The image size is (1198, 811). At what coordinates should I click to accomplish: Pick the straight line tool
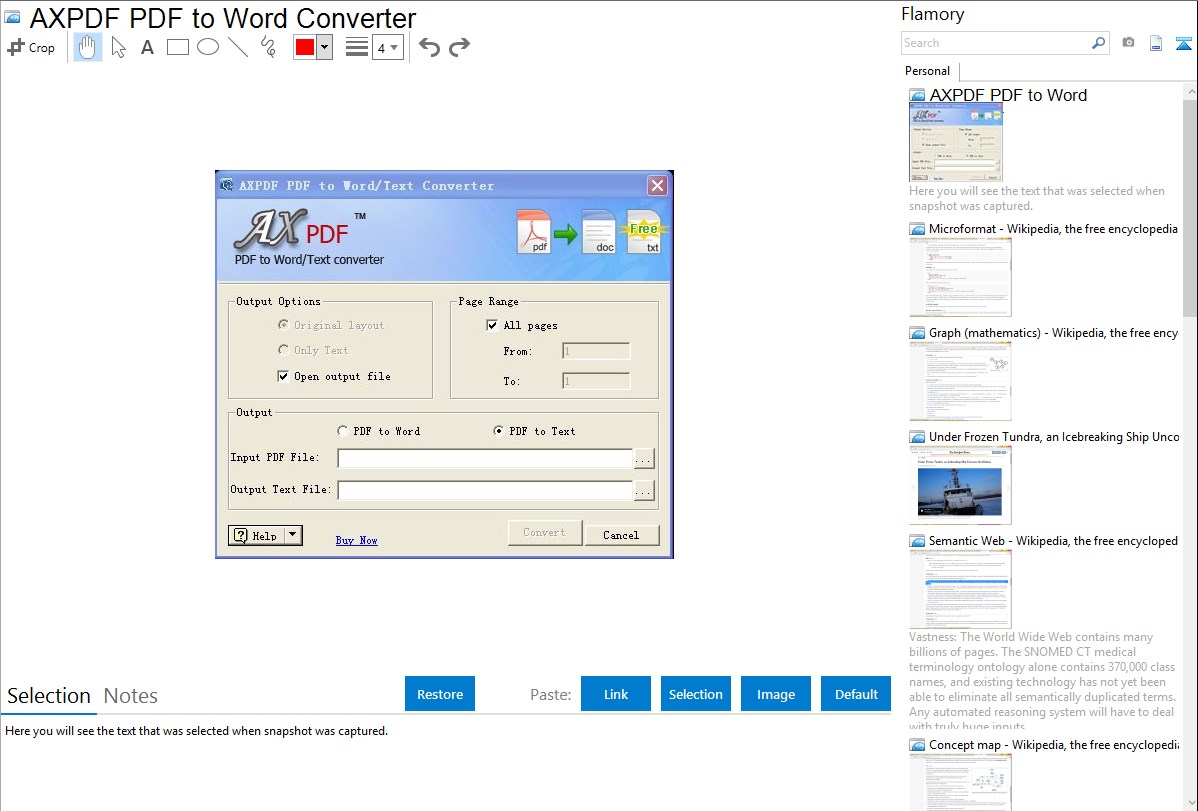[238, 47]
